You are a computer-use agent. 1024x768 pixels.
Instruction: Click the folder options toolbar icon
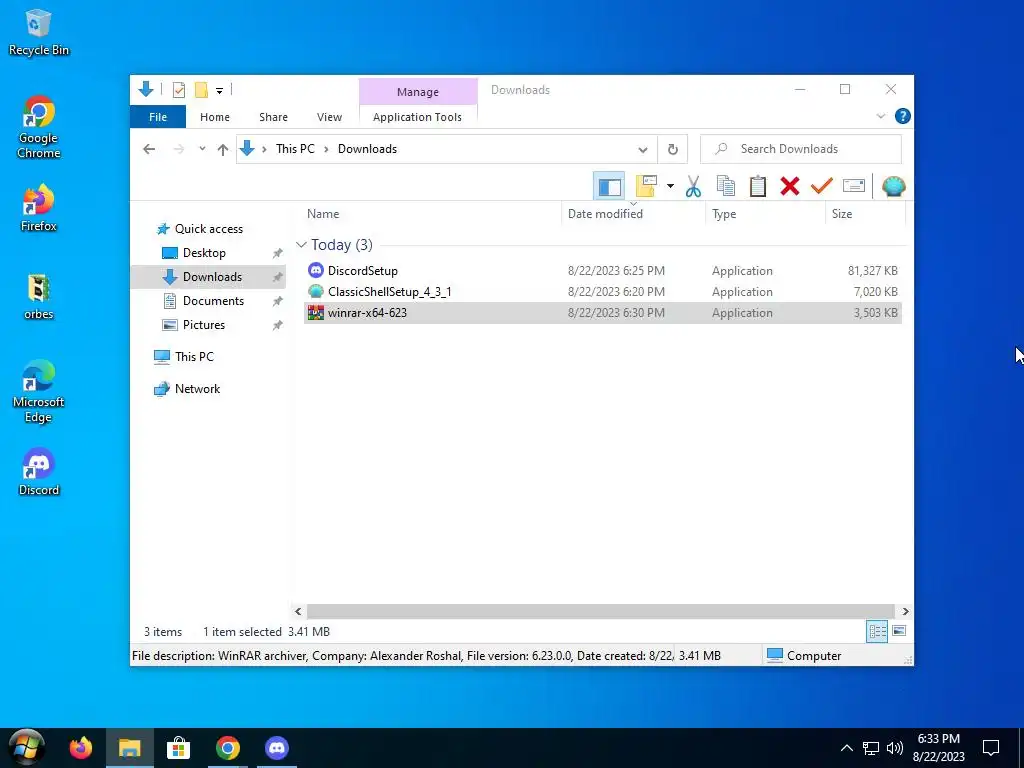tap(646, 187)
